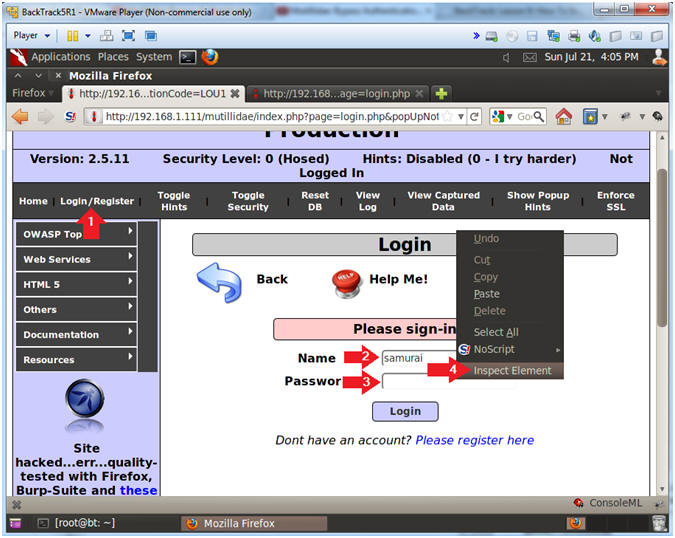Choose Inspect Element in context menu
This screenshot has width=675, height=538.
point(510,371)
